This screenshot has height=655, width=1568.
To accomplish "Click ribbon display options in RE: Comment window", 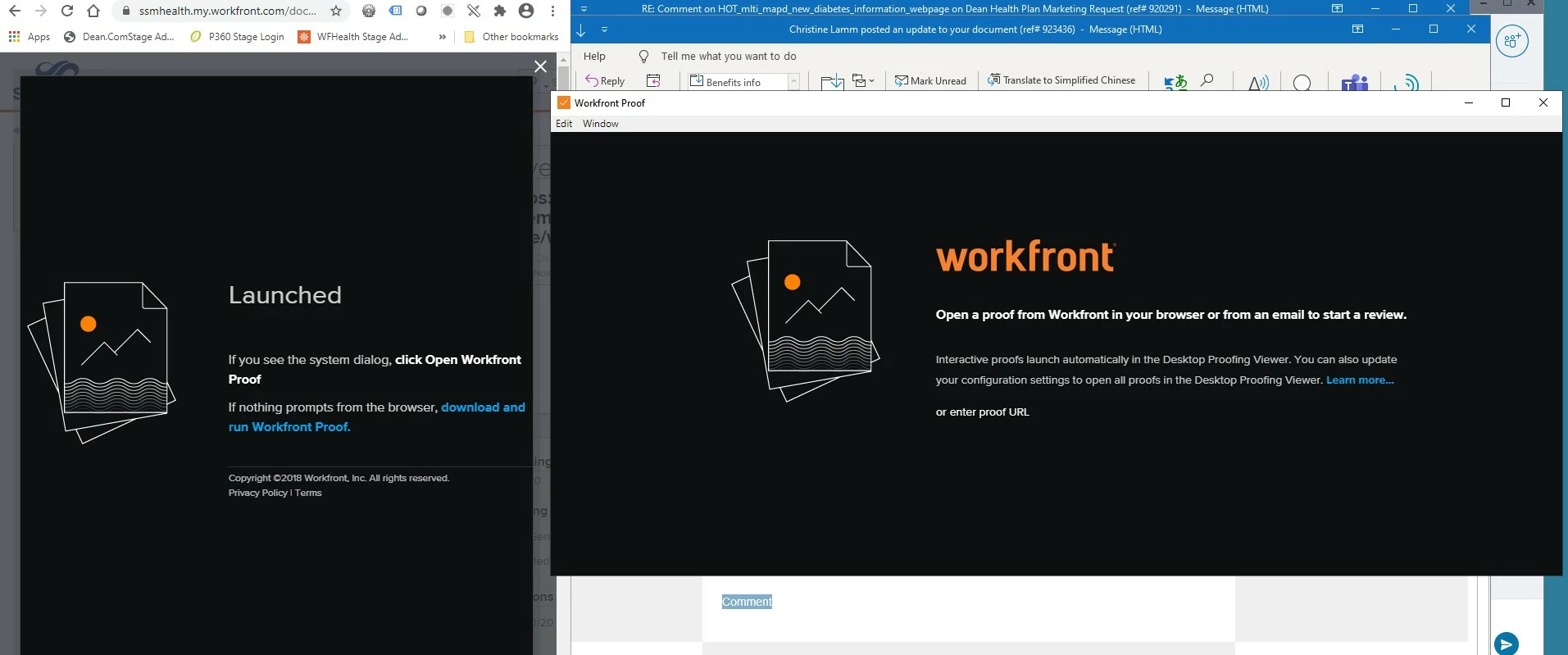I will point(1337,8).
